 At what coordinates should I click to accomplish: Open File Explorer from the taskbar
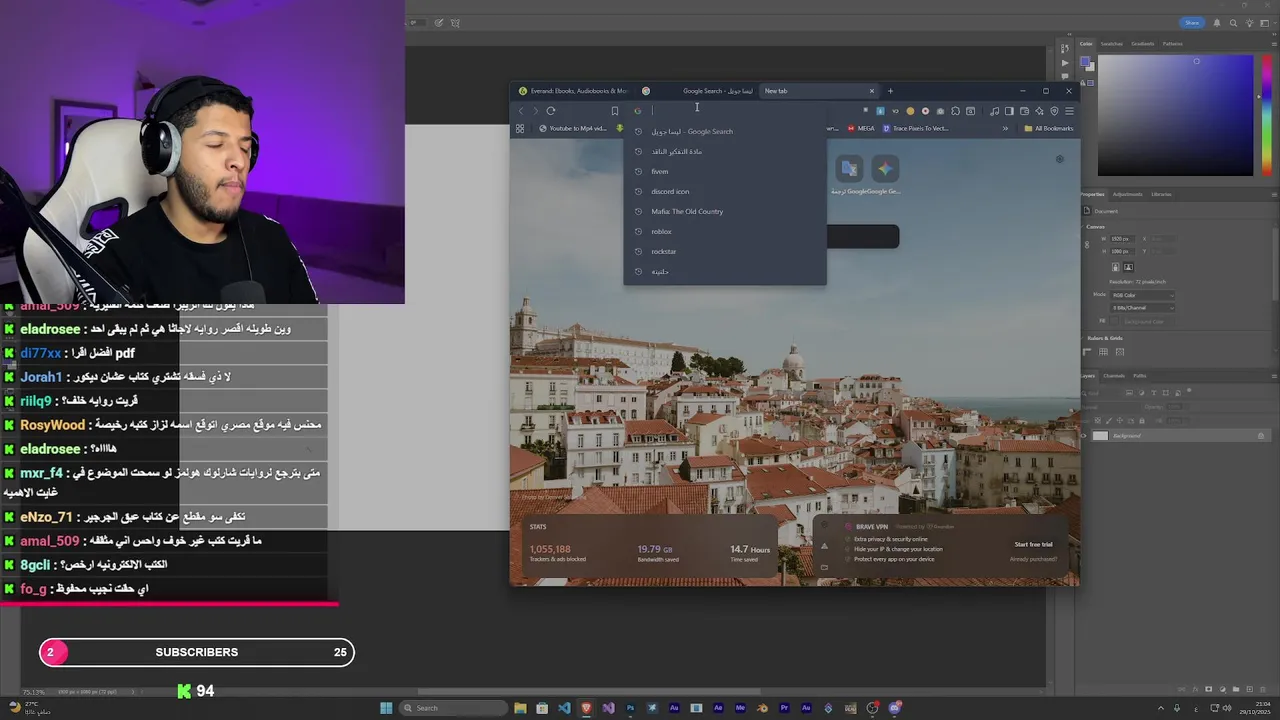[x=520, y=708]
